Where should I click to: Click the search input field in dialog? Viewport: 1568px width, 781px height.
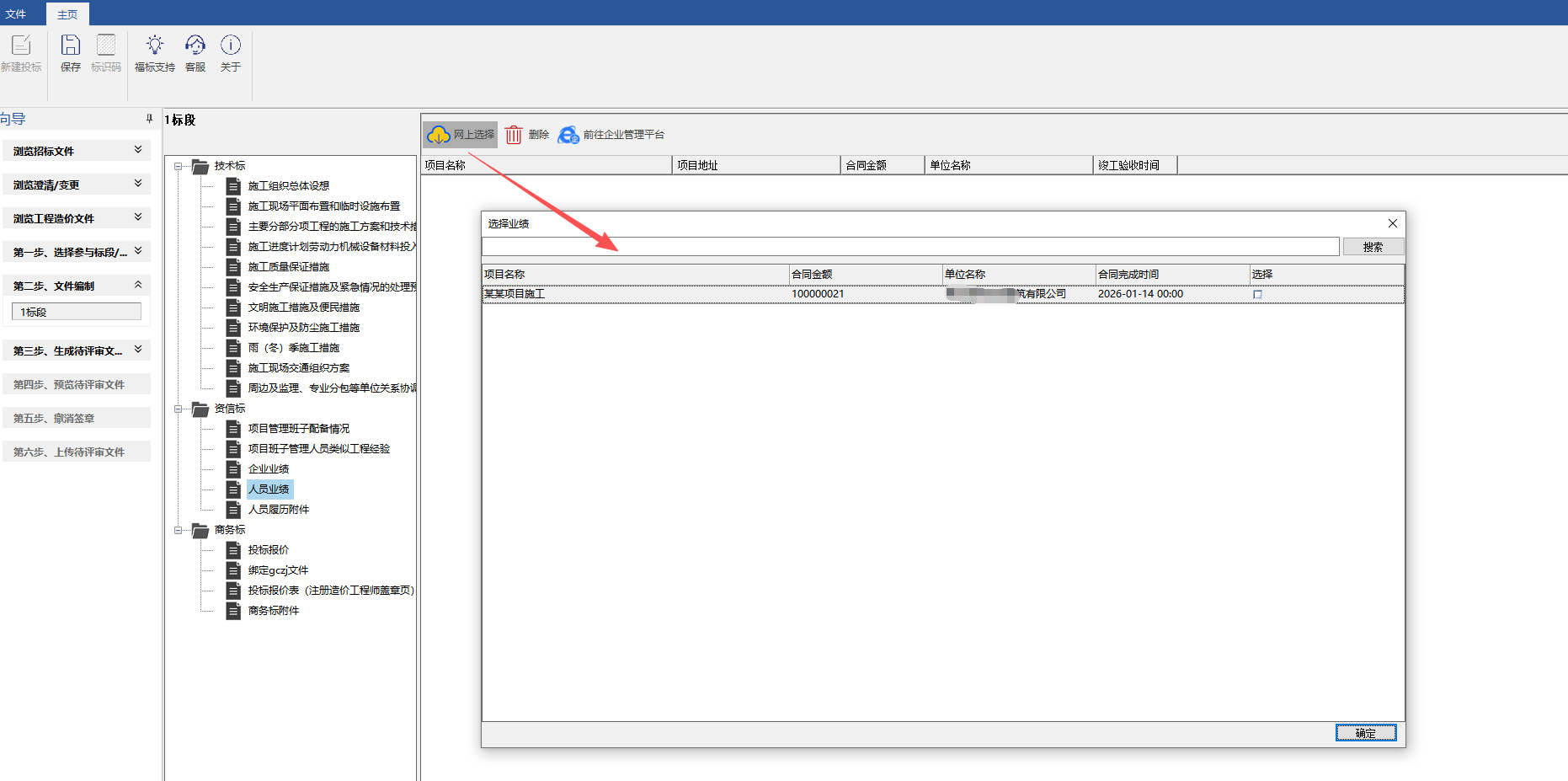coord(909,247)
